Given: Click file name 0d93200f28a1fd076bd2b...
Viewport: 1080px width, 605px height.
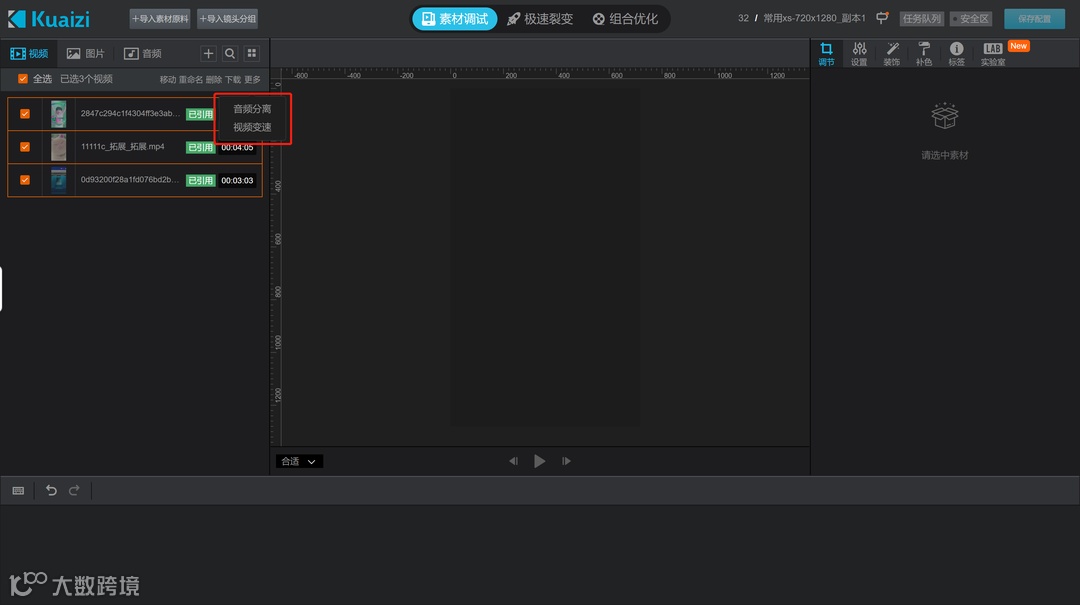Looking at the screenshot, I should point(130,180).
